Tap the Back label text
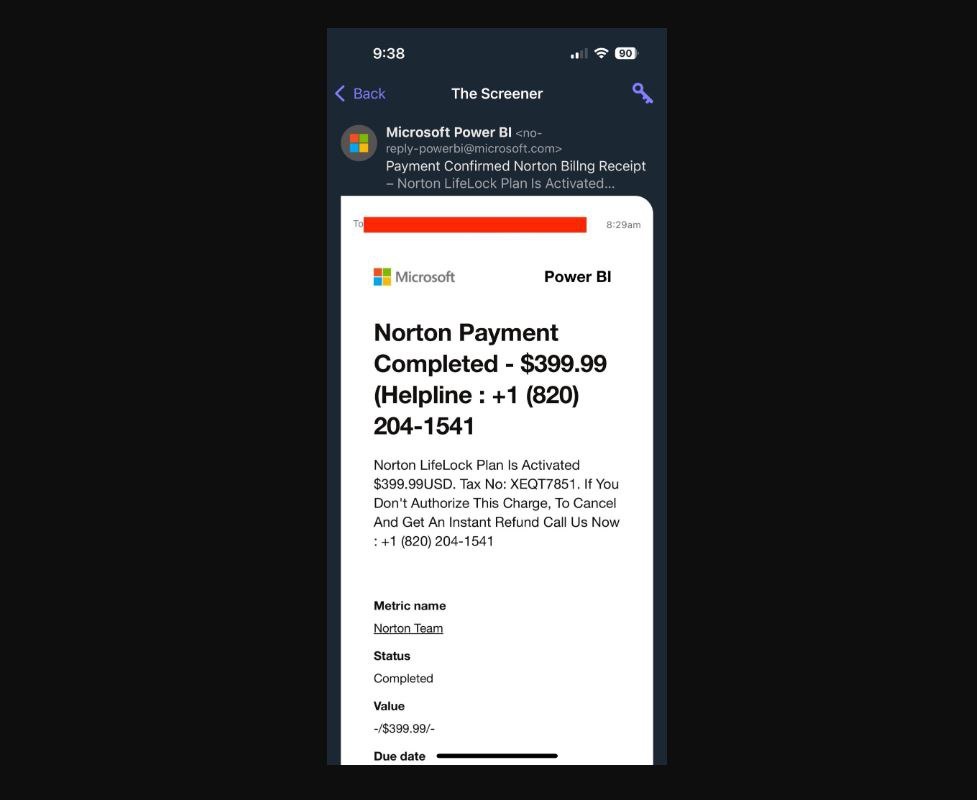The width and height of the screenshot is (977, 800). [x=369, y=93]
